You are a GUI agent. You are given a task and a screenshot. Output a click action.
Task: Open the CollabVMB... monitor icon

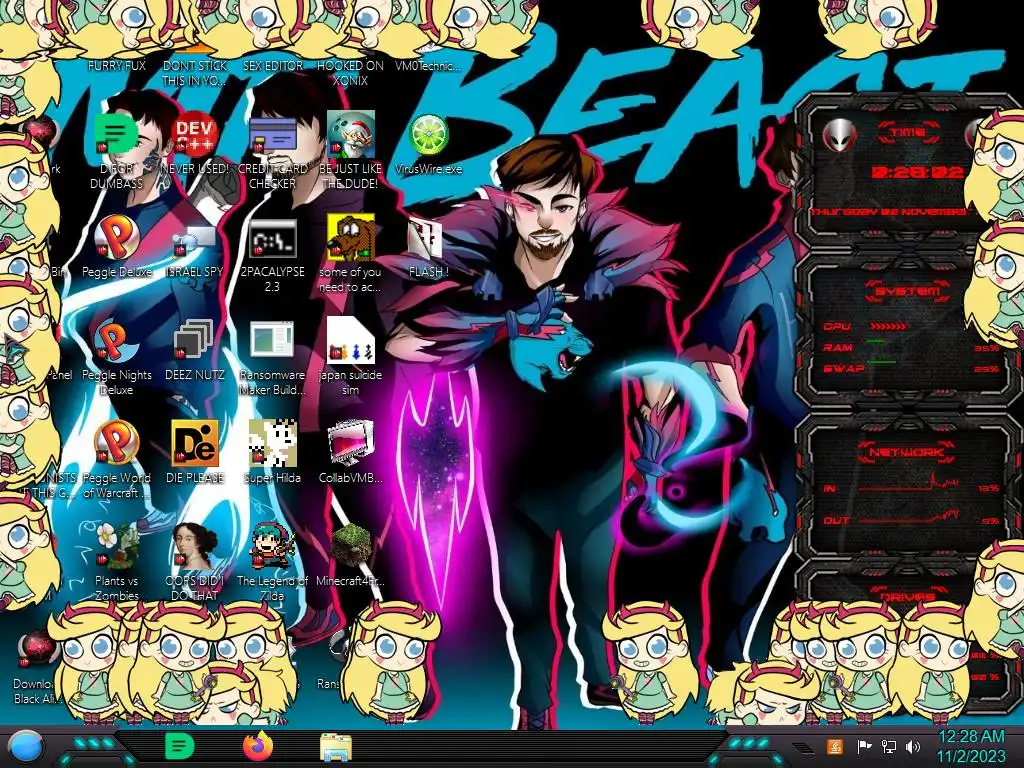click(351, 443)
